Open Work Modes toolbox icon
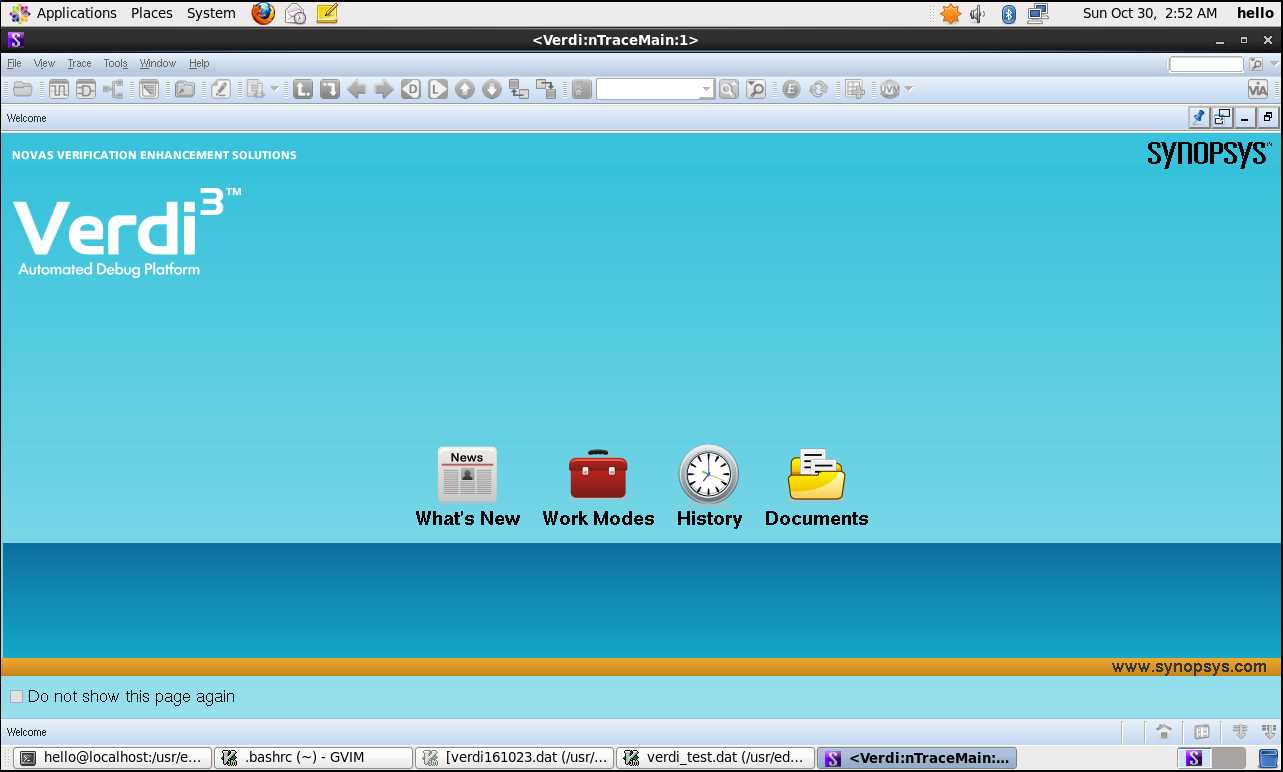The image size is (1283, 772). pos(598,474)
